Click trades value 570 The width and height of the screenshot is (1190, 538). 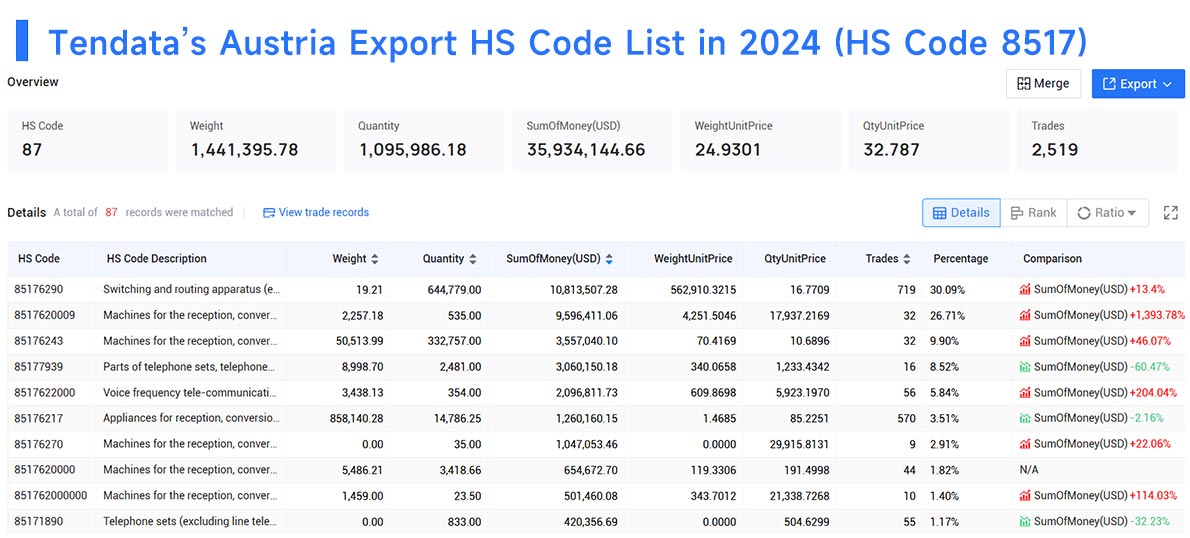(x=905, y=419)
